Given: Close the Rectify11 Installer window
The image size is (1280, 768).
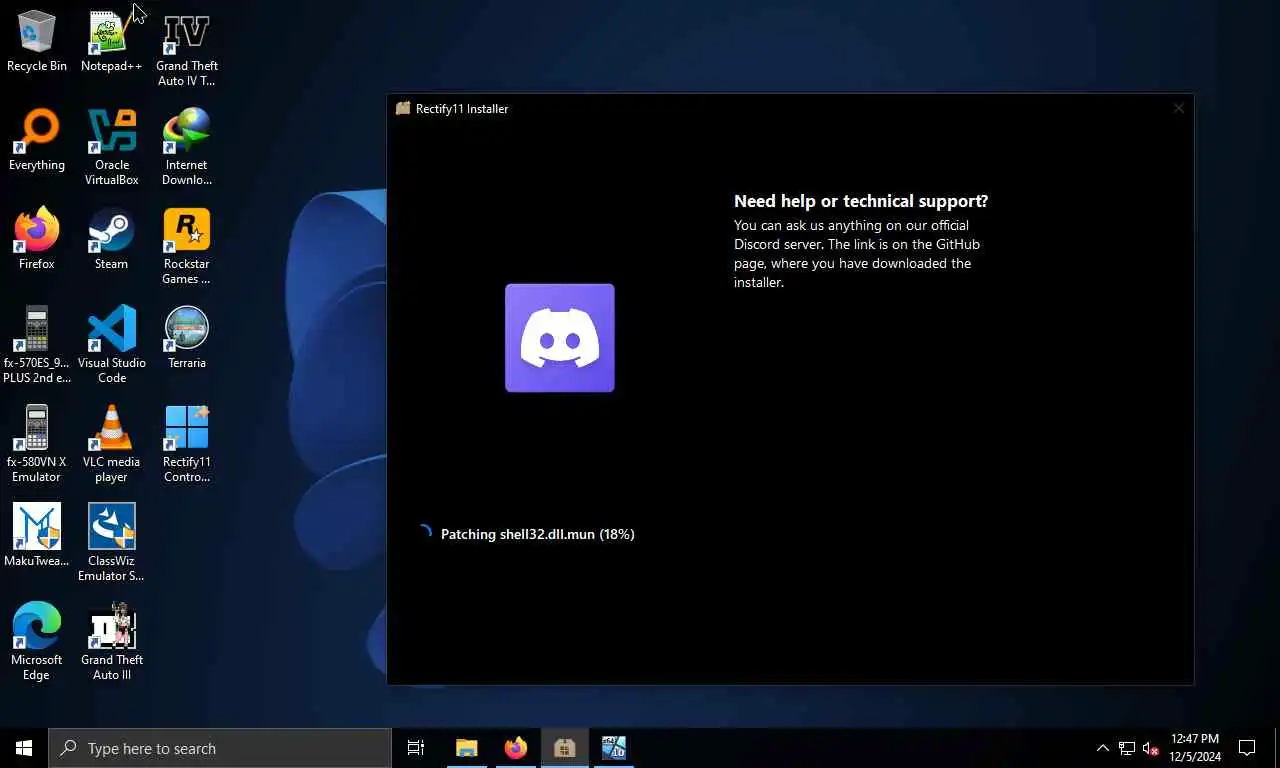Looking at the screenshot, I should click(x=1179, y=108).
